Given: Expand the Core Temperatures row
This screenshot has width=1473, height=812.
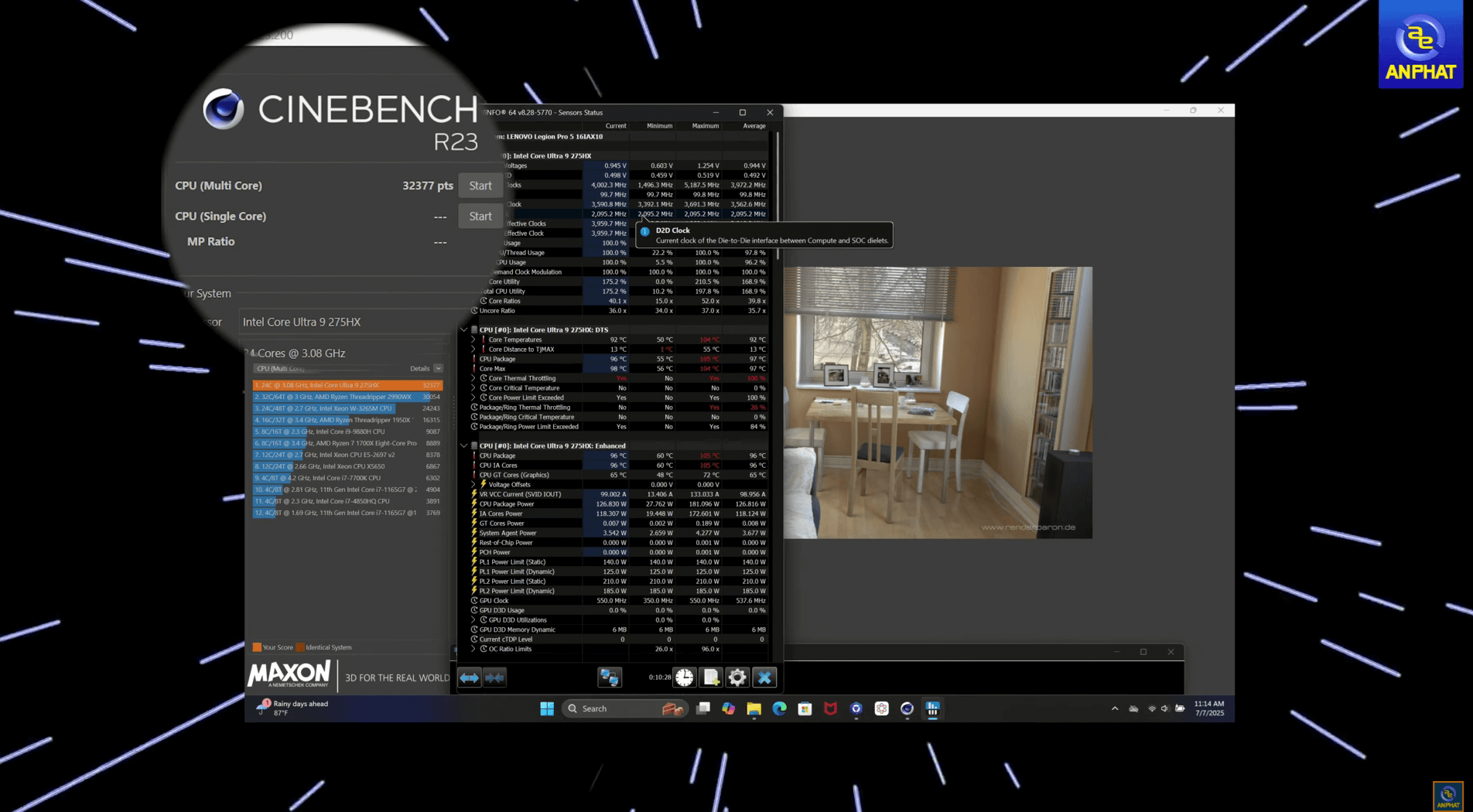Looking at the screenshot, I should point(473,339).
